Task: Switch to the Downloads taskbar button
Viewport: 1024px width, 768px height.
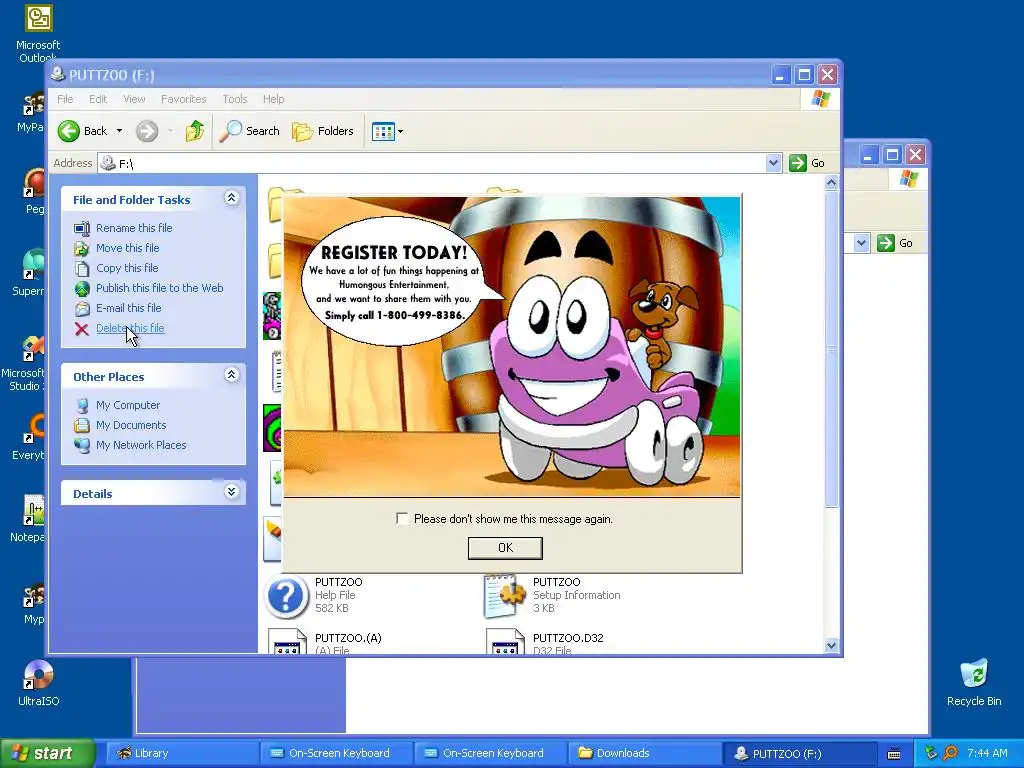Action: (643, 754)
